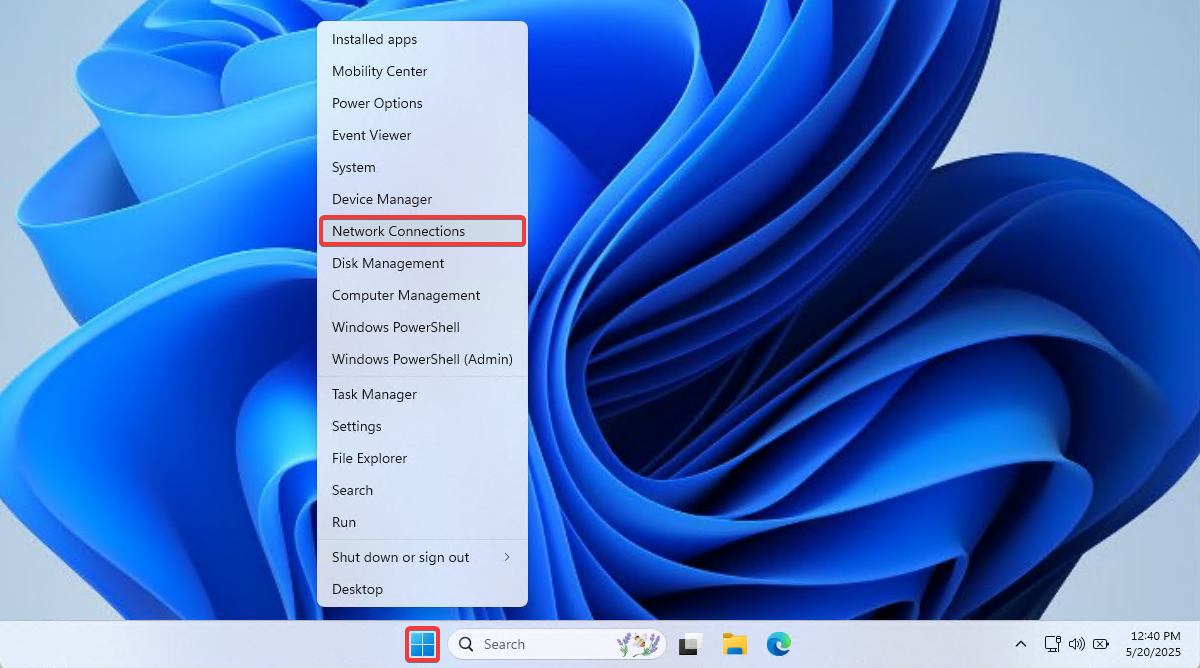Choose Run from the context menu
Image resolution: width=1200 pixels, height=668 pixels.
[344, 522]
